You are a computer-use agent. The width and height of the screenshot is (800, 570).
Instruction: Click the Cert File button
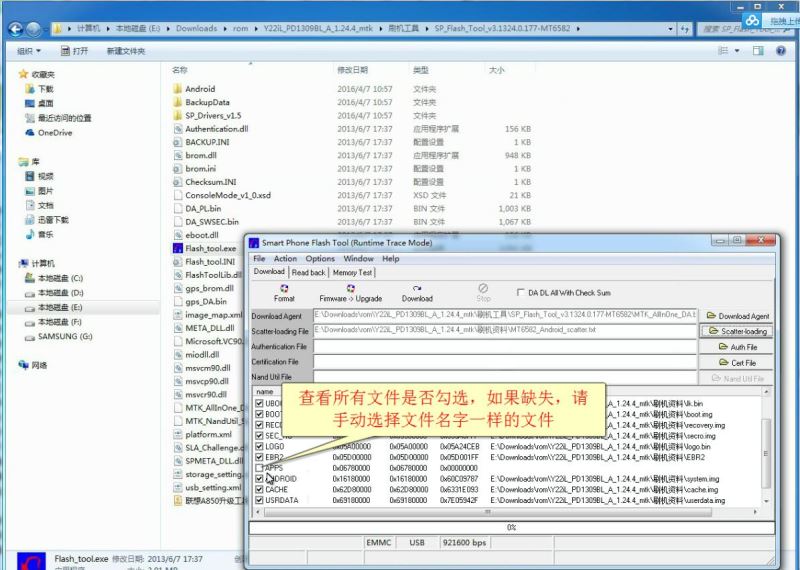[x=737, y=363]
